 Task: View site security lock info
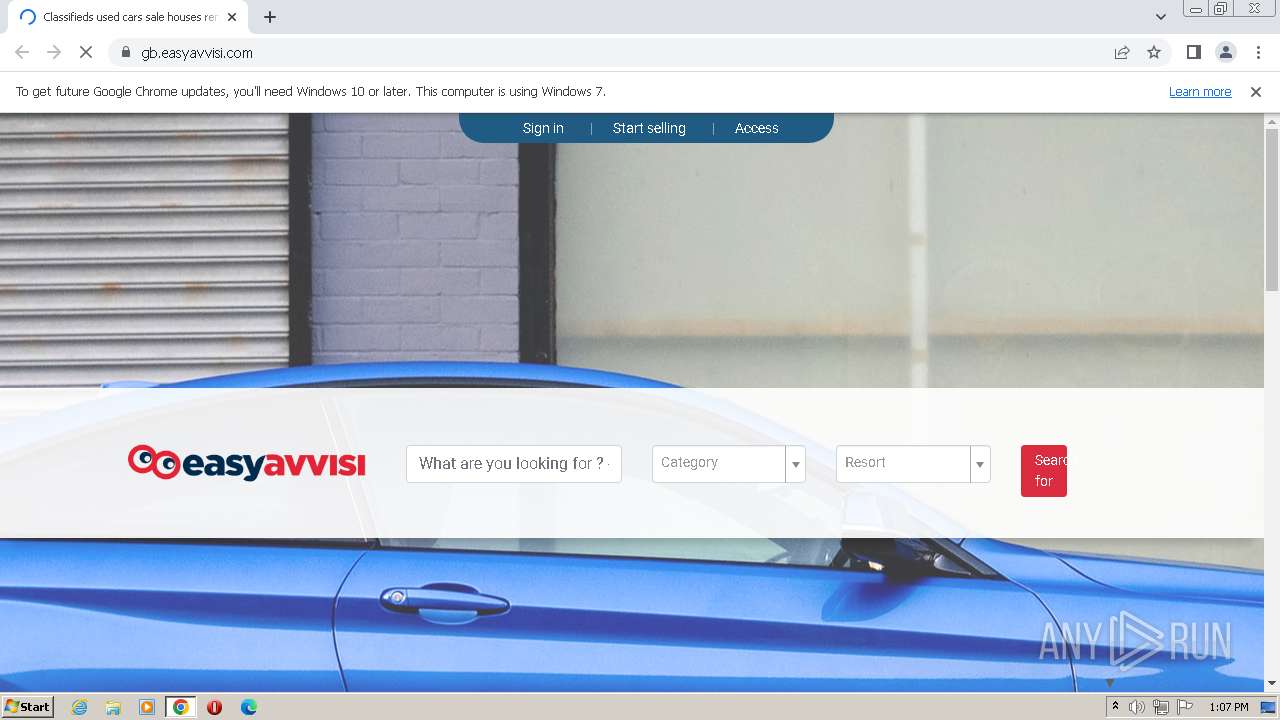[x=126, y=52]
